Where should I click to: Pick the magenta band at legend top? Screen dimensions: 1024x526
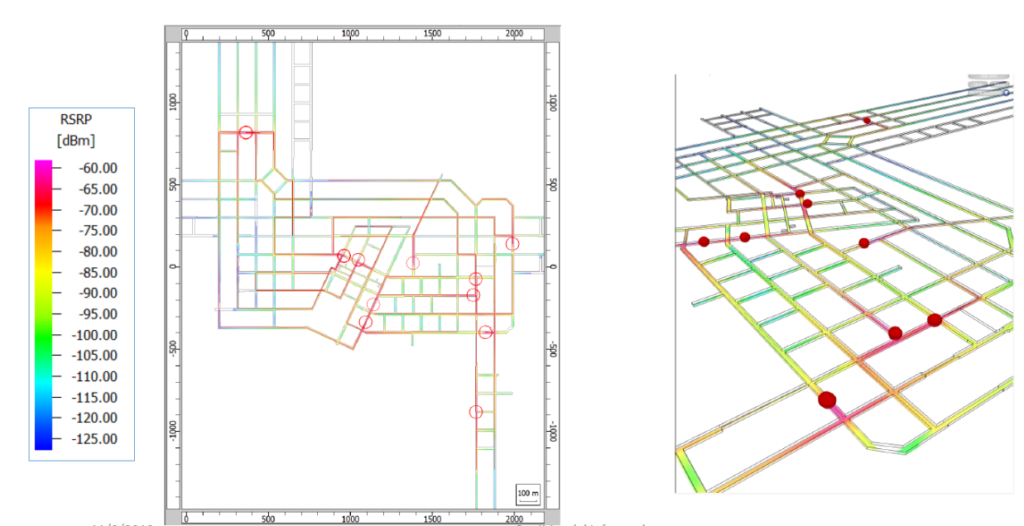[x=43, y=166]
